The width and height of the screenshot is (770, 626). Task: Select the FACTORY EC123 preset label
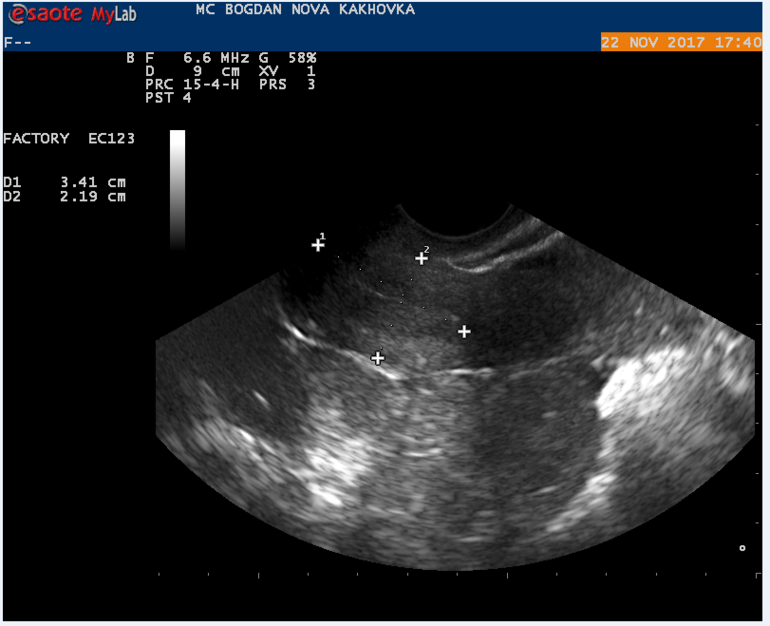(69, 139)
